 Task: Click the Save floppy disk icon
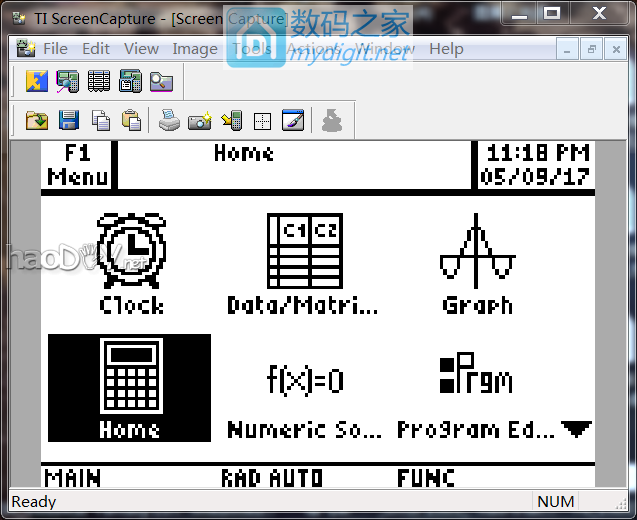pyautogui.click(x=69, y=121)
